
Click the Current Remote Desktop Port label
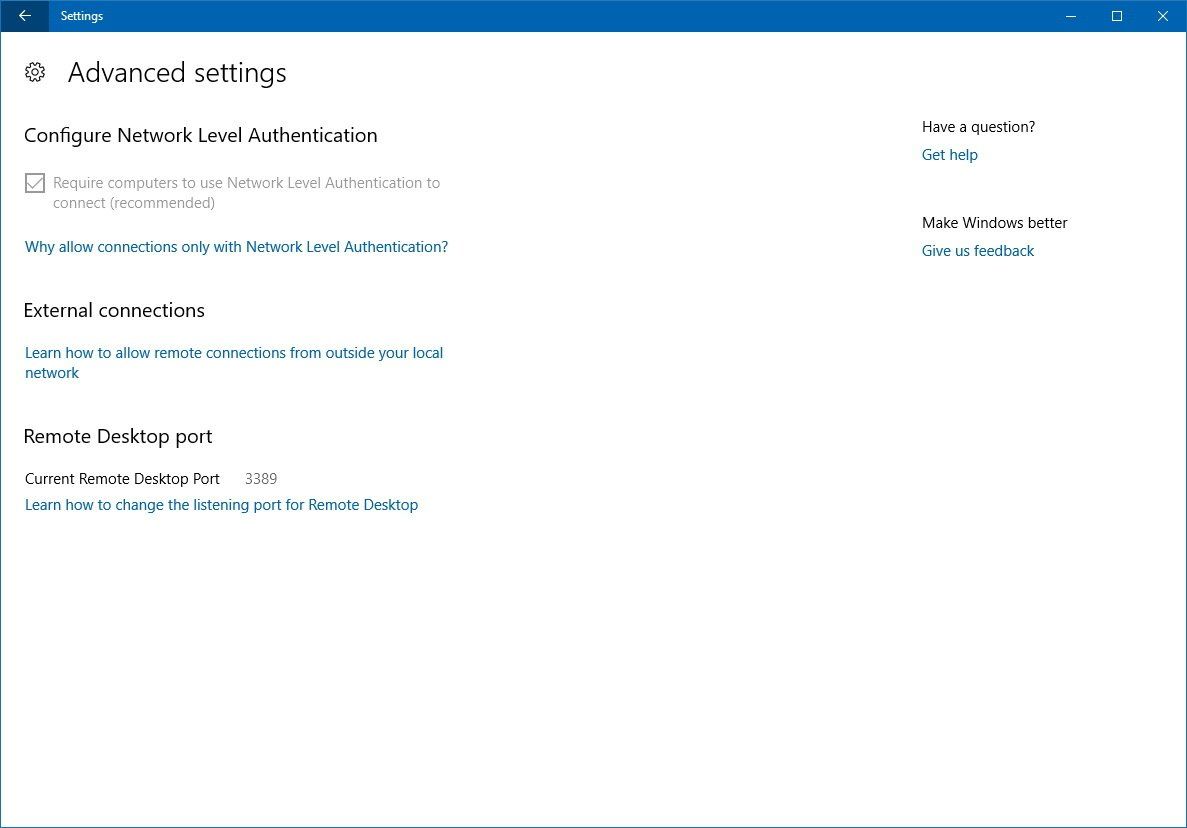click(122, 478)
